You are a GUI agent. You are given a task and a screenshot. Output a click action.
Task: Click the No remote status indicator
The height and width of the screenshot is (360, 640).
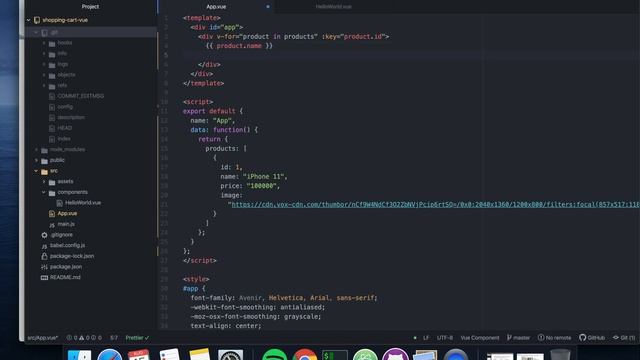pyautogui.click(x=554, y=338)
